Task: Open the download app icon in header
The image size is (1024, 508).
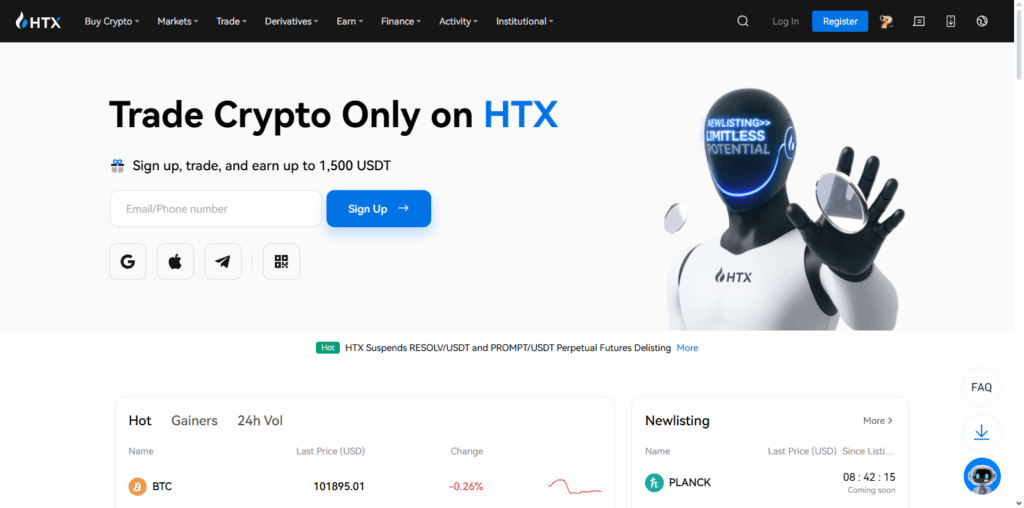Action: coord(951,21)
